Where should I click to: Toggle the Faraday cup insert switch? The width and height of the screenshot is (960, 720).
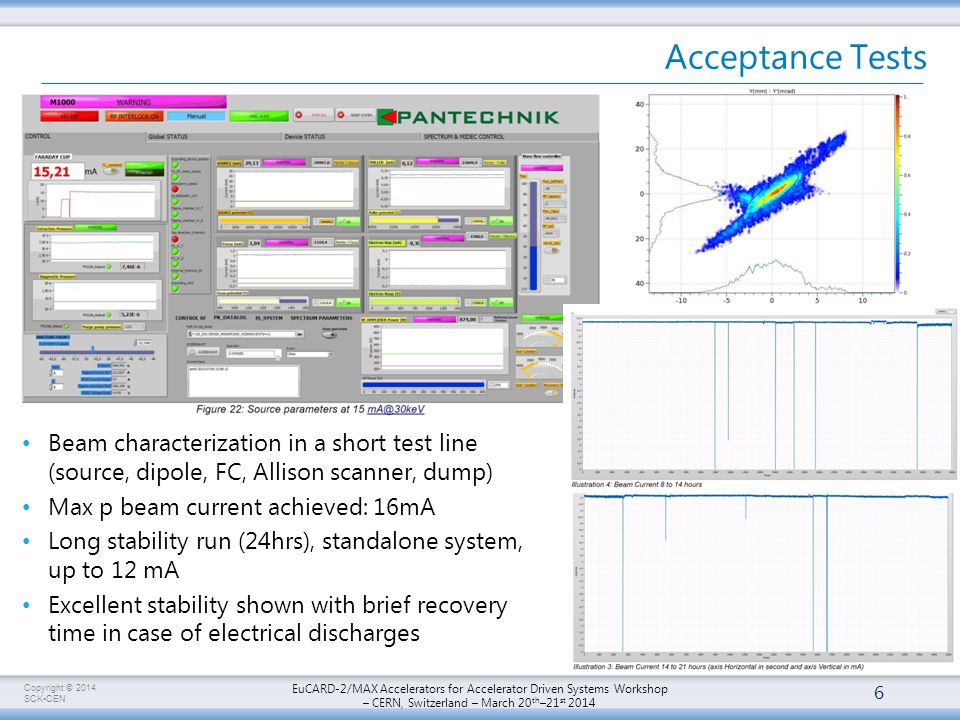point(111,171)
